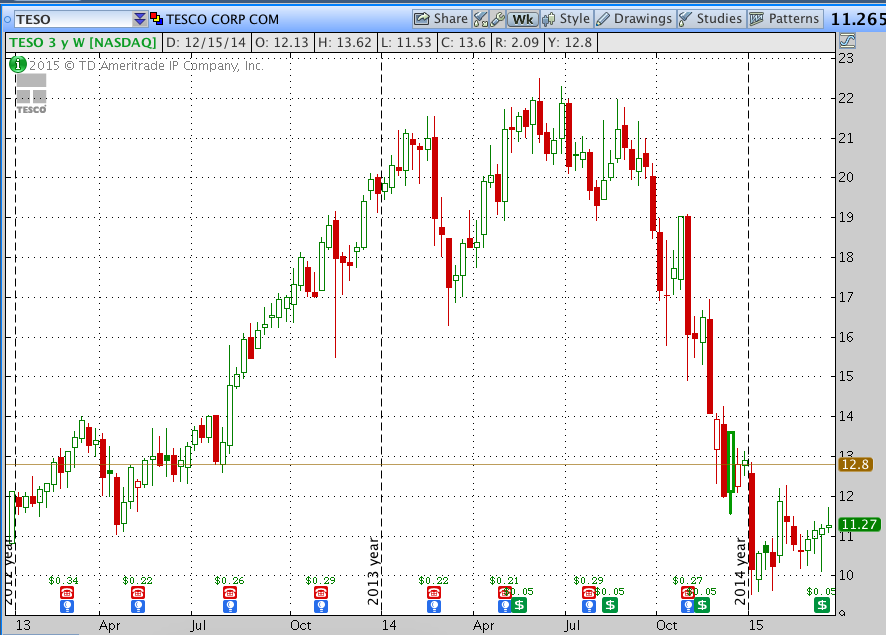Click the O: 12.13 open value
886x635 pixels.
coord(281,42)
